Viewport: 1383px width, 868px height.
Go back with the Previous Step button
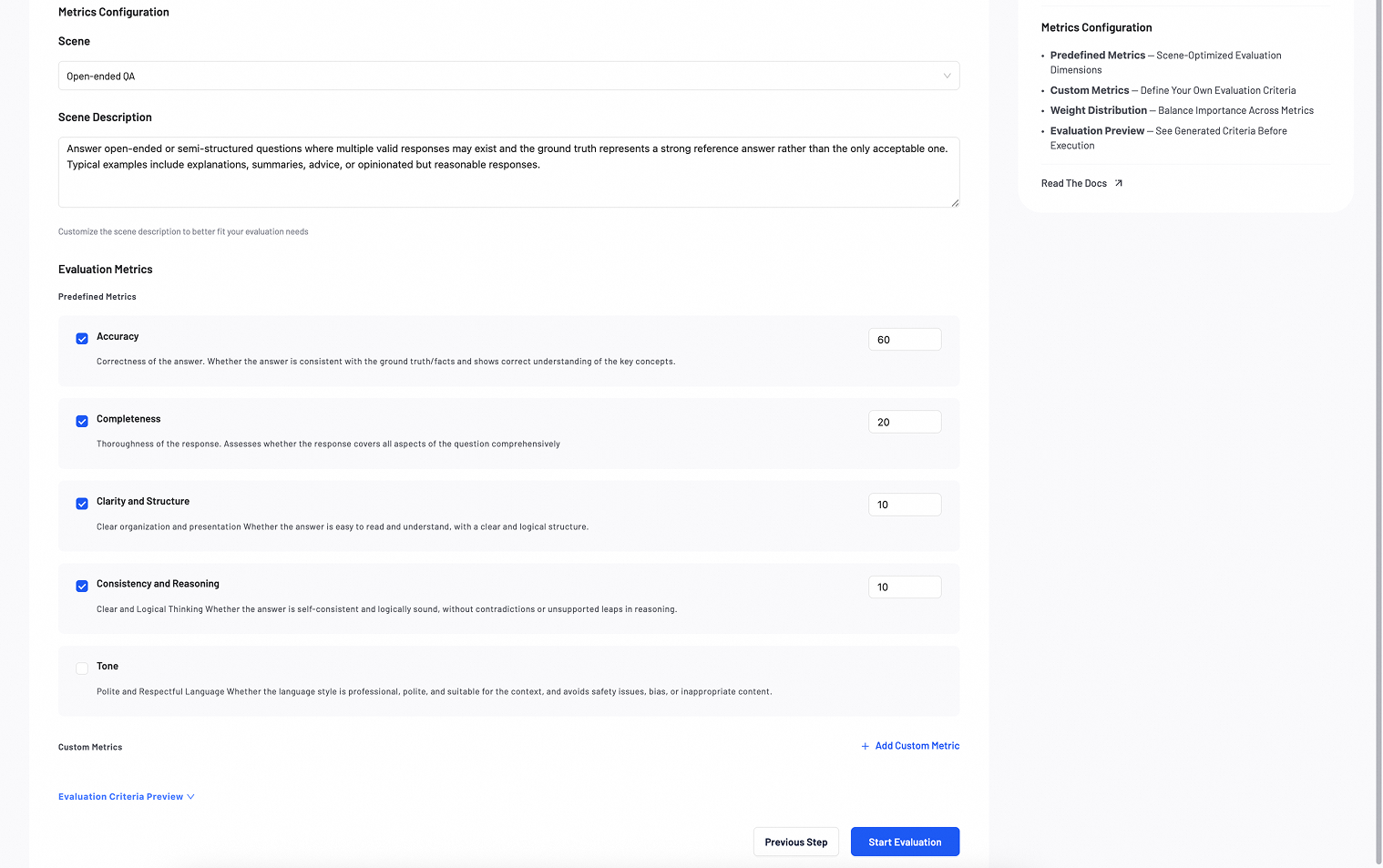[x=796, y=842]
